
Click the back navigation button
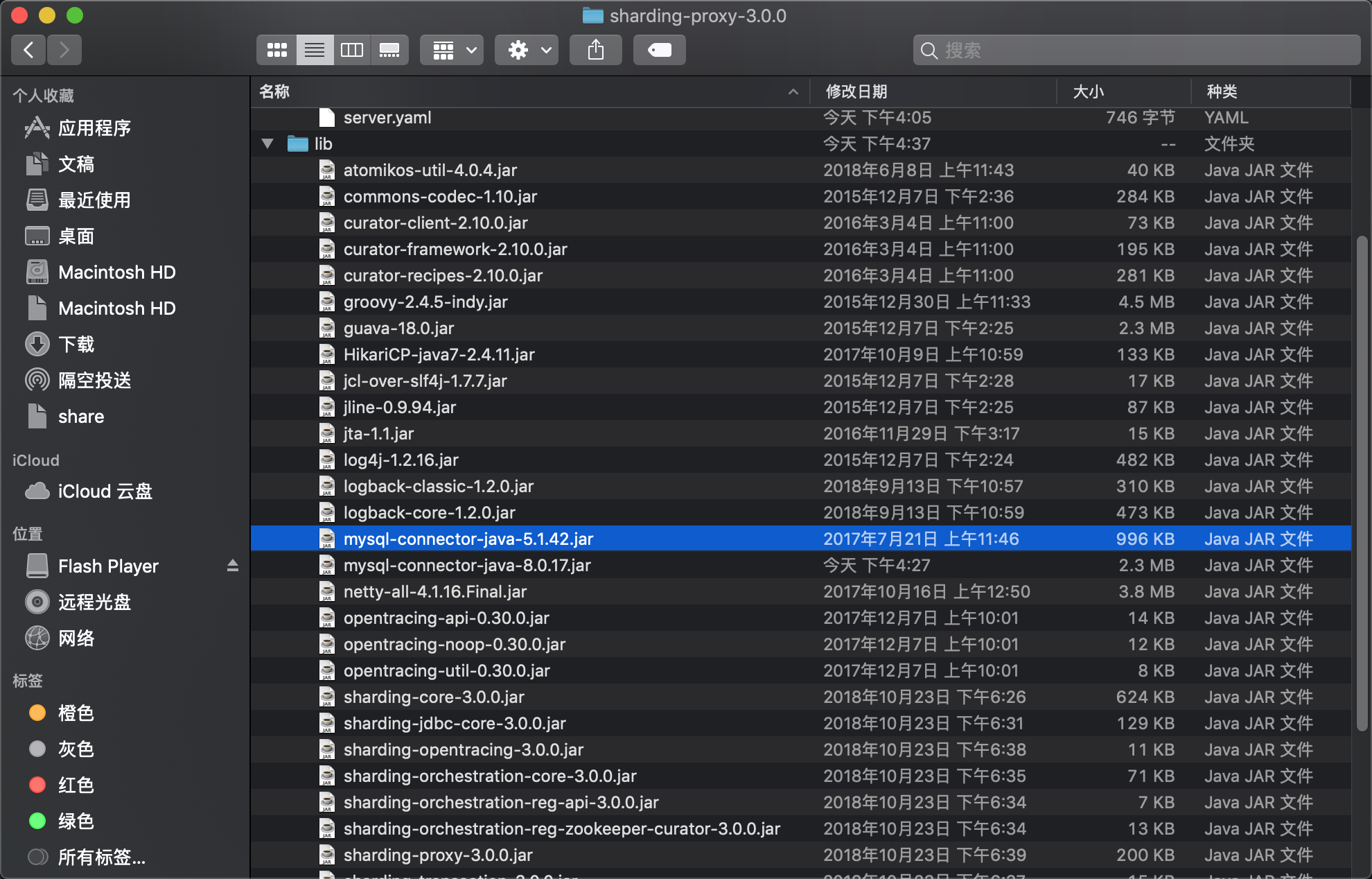click(x=28, y=49)
